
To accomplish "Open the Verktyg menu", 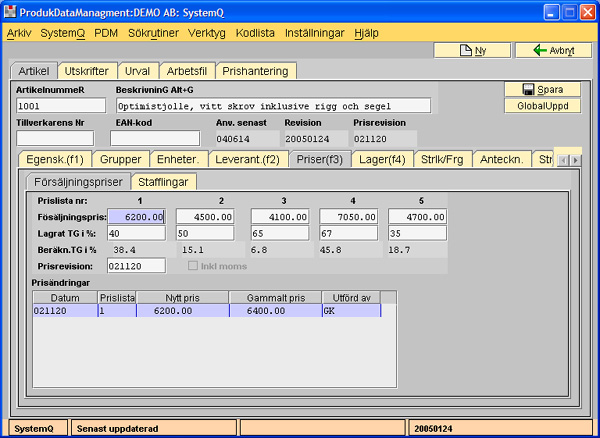I will (207, 33).
